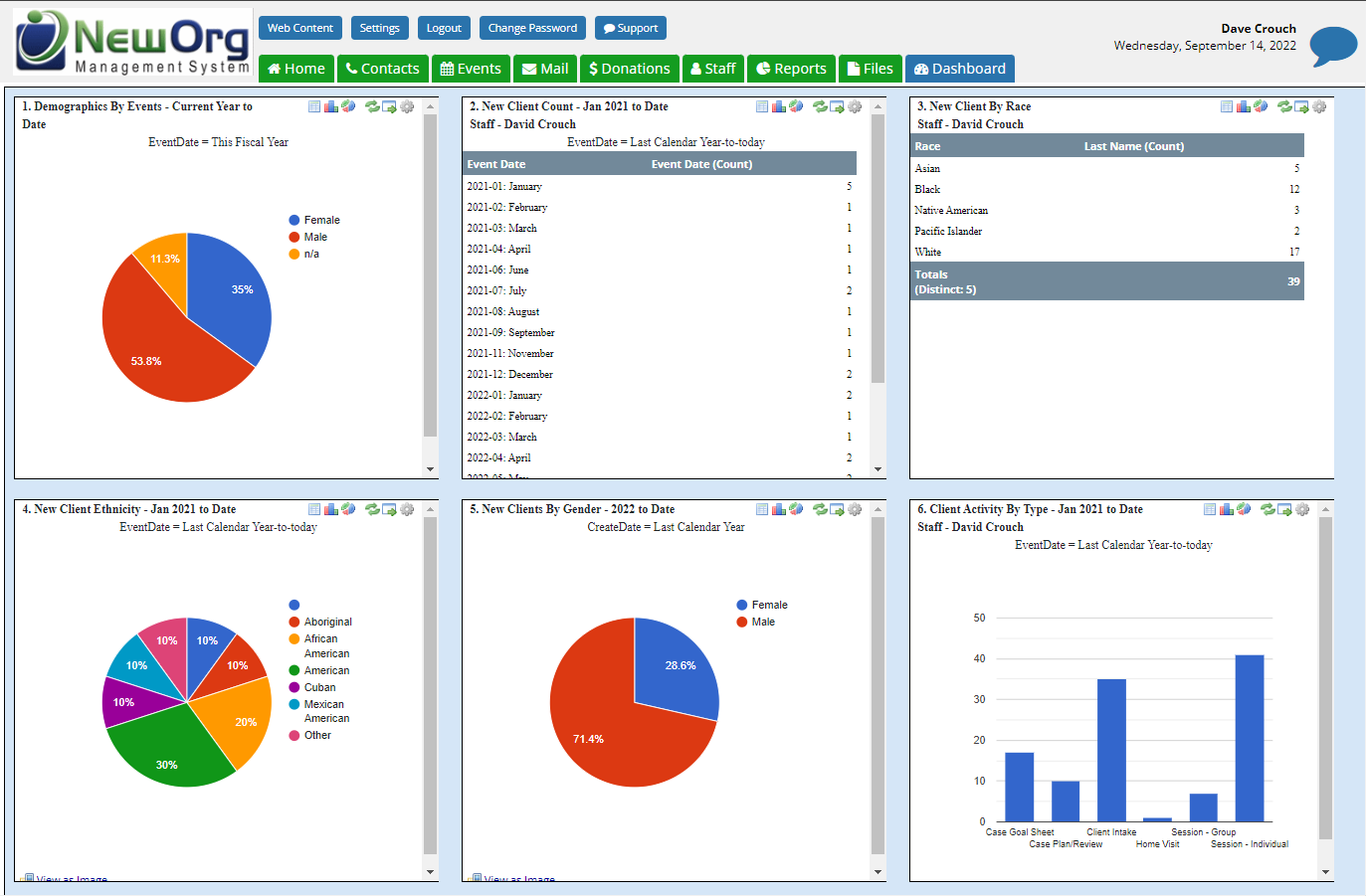Switch New Client Count widget to pie chart view
Screen dimensions: 1366x896
pos(796,106)
